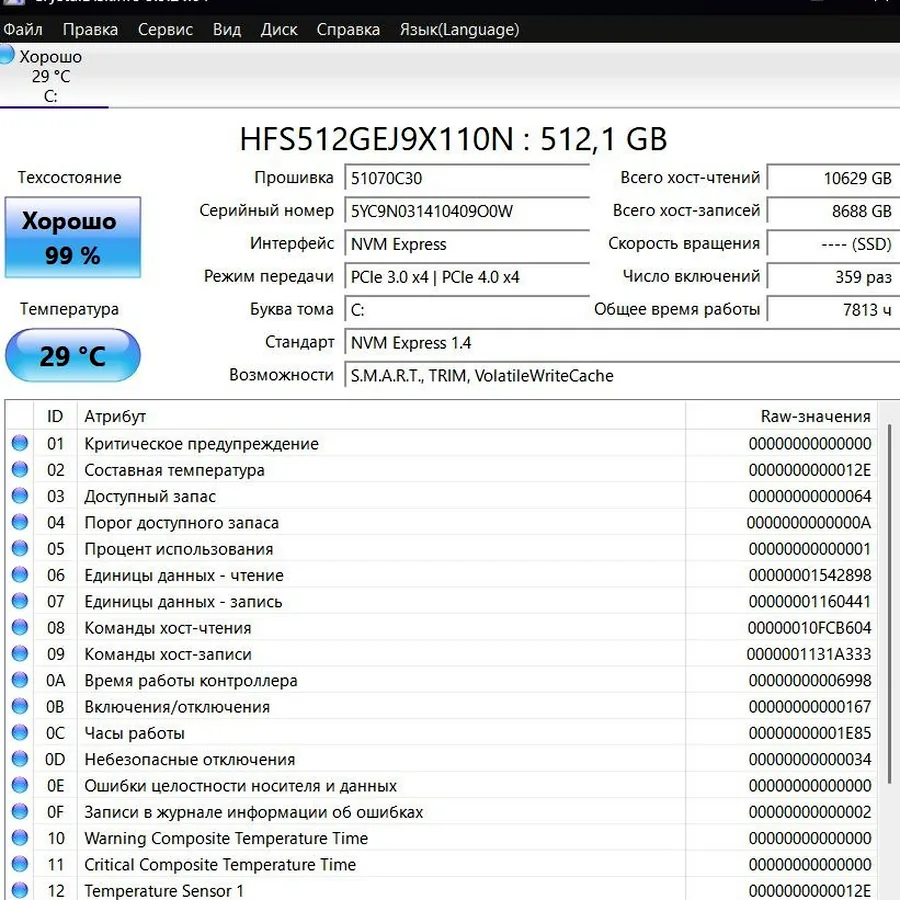Click the status orb for attribute 08
This screenshot has height=900, width=900.
pos(20,627)
